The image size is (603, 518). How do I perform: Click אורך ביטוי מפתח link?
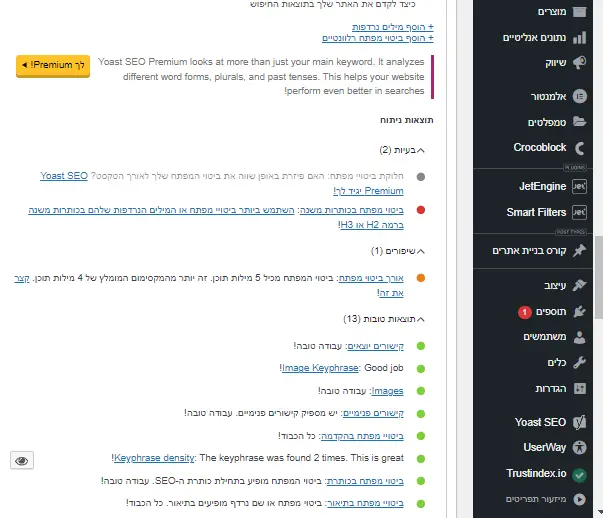371,278
